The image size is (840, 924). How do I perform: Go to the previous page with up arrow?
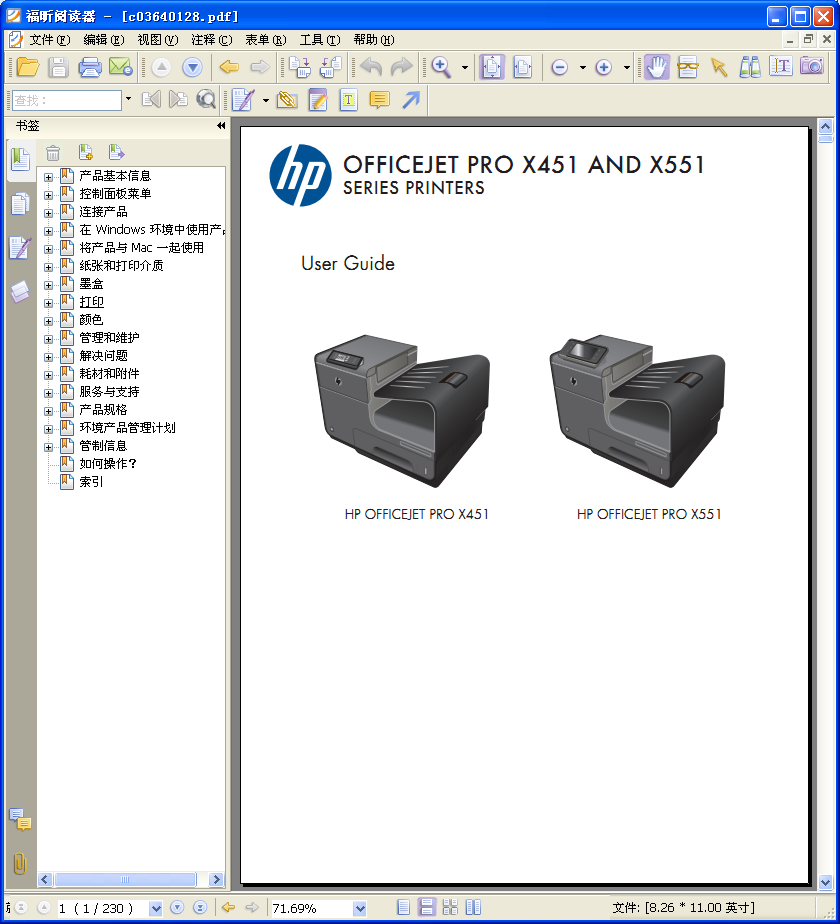(161, 67)
